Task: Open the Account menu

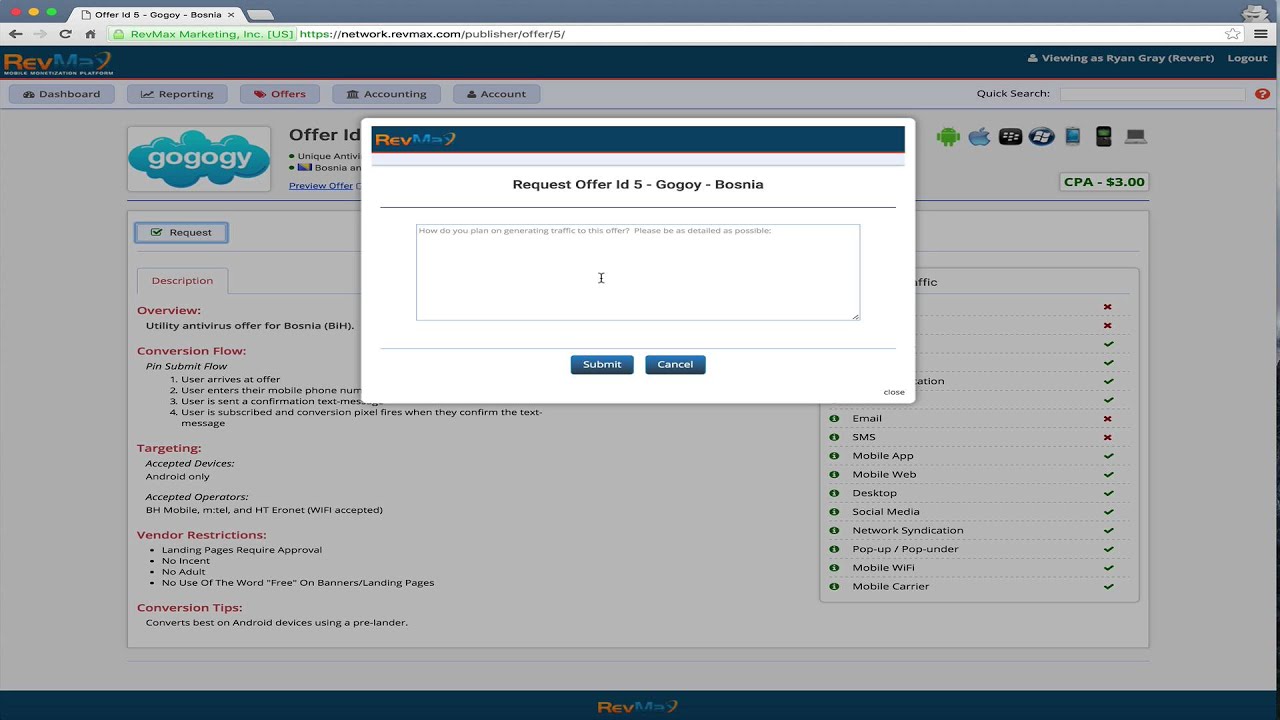Action: coord(497,94)
